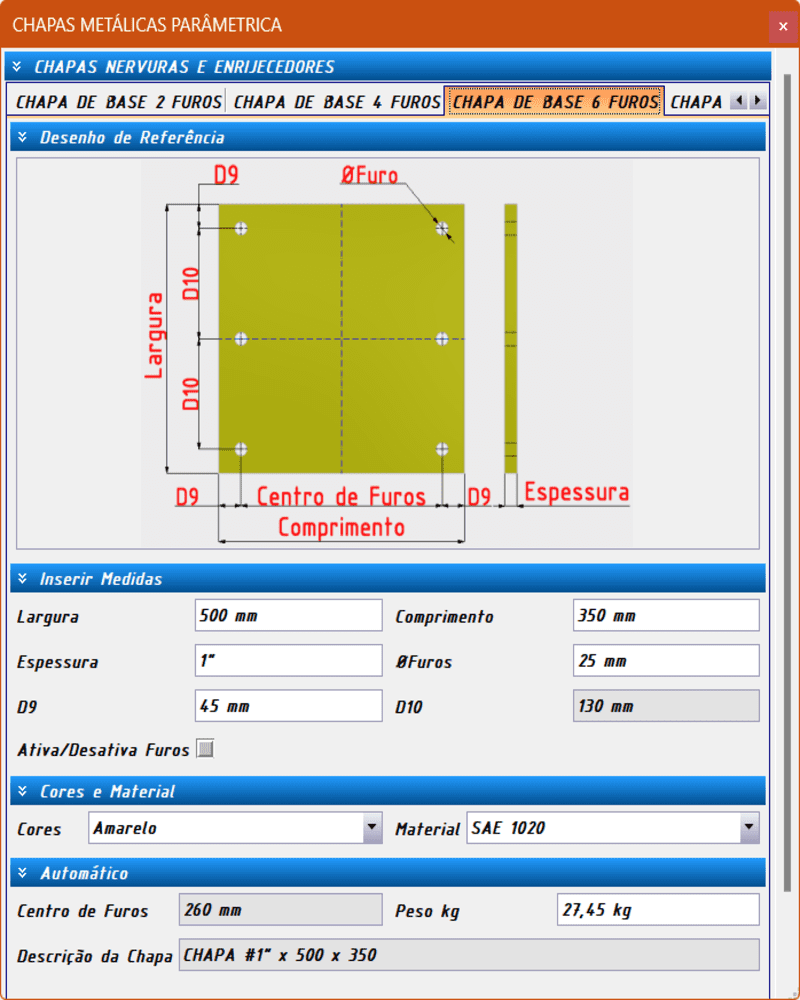Click the Comprimento input field
This screenshot has height=1000, width=800.
[x=666, y=615]
